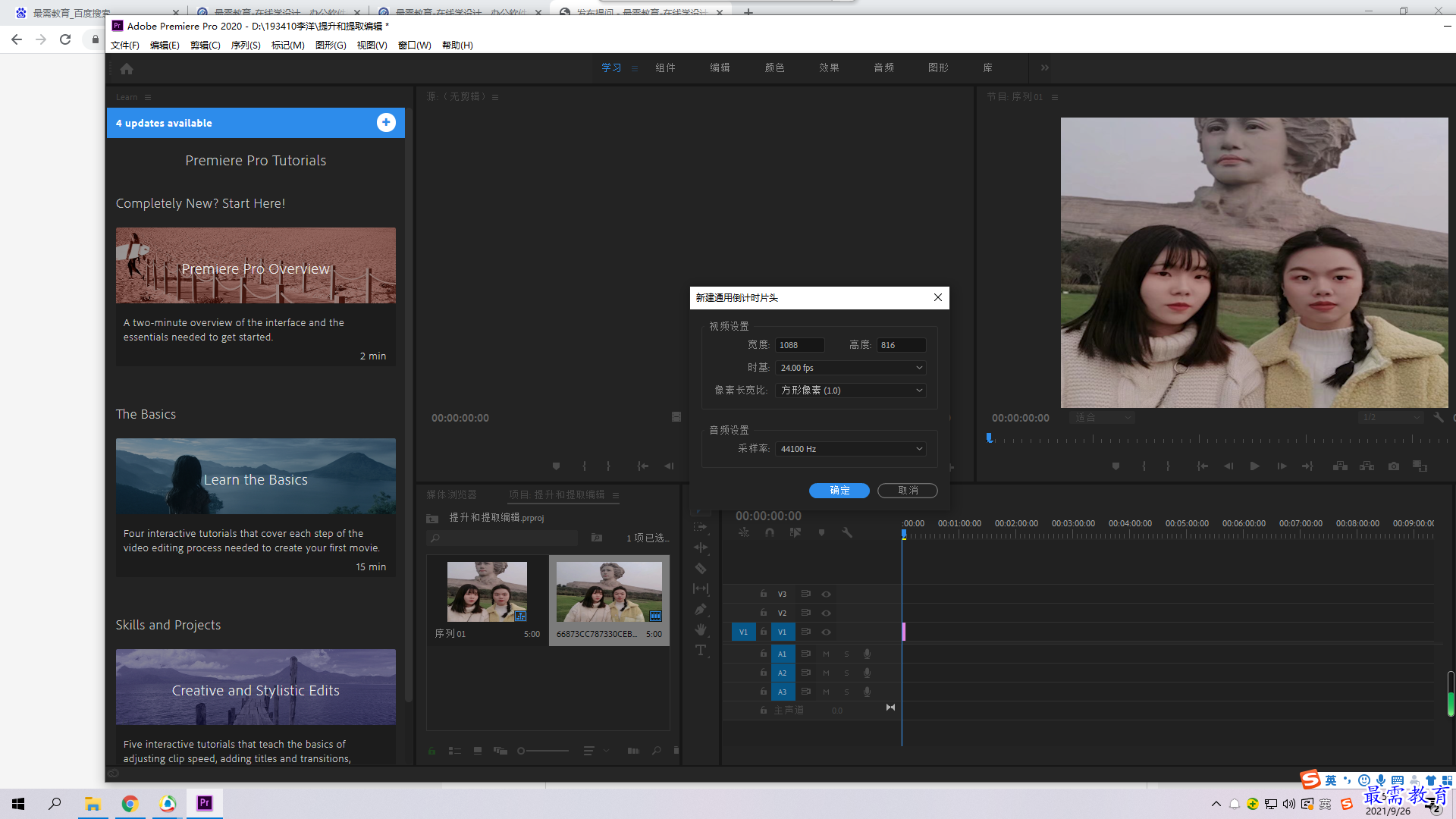This screenshot has width=1456, height=819.
Task: Mute audio track A1
Action: point(826,654)
